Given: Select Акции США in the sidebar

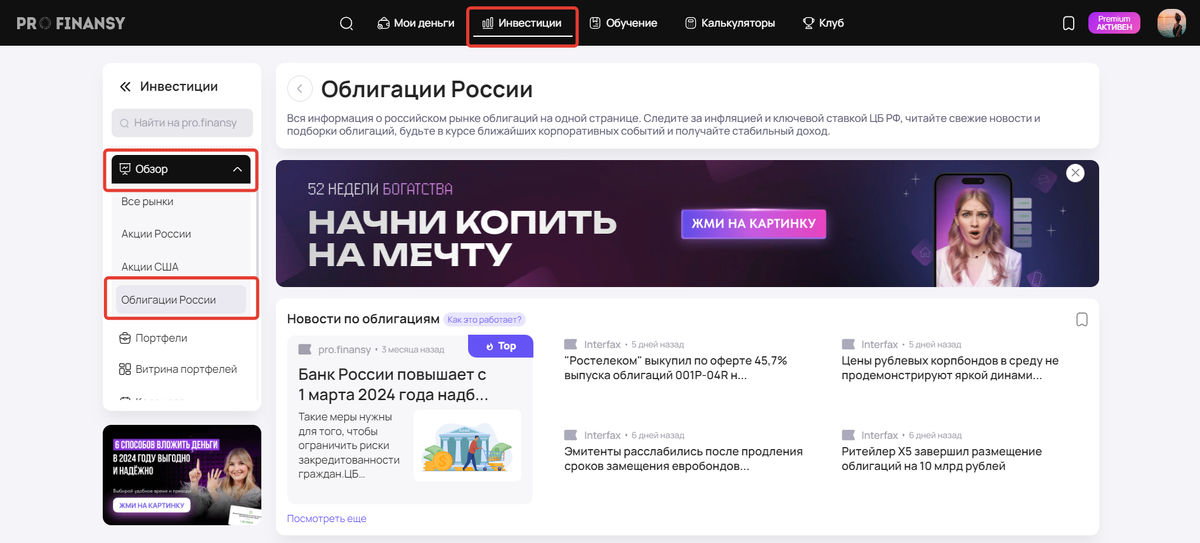Looking at the screenshot, I should click(150, 267).
